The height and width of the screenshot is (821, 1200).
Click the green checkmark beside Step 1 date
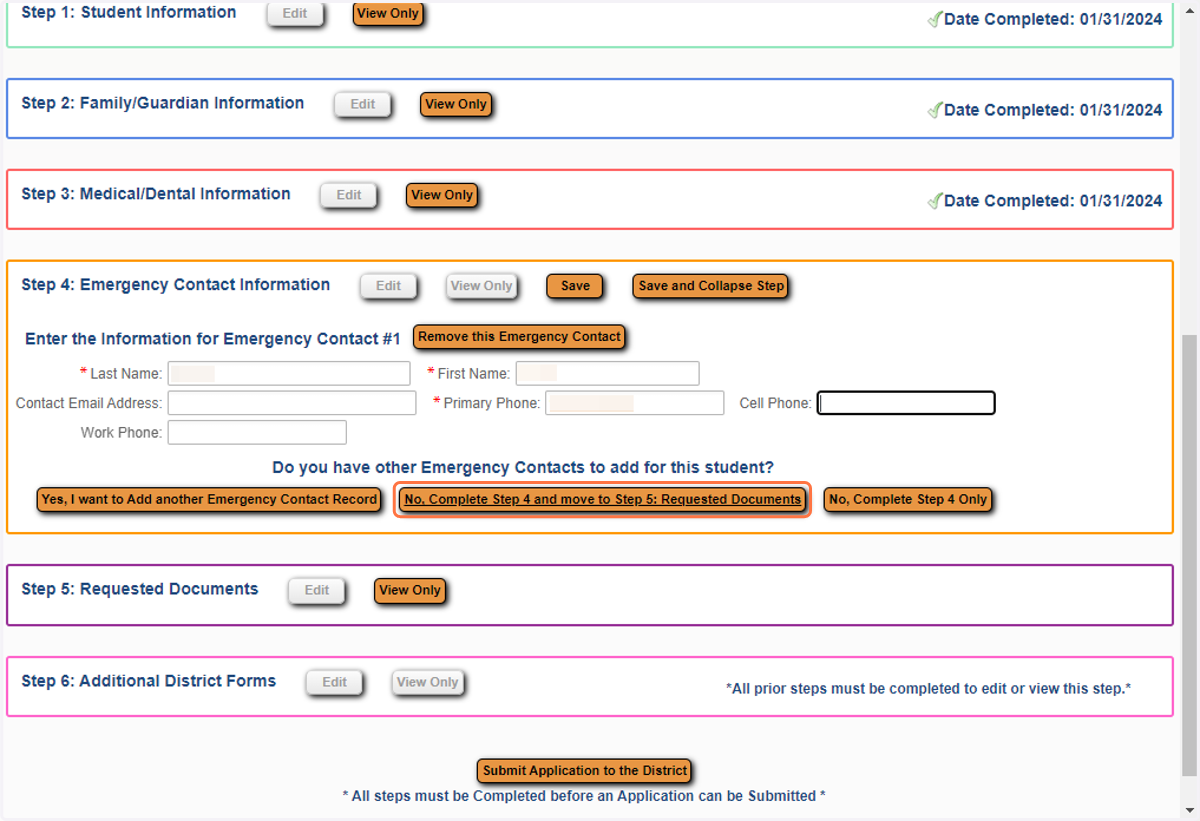coord(935,19)
